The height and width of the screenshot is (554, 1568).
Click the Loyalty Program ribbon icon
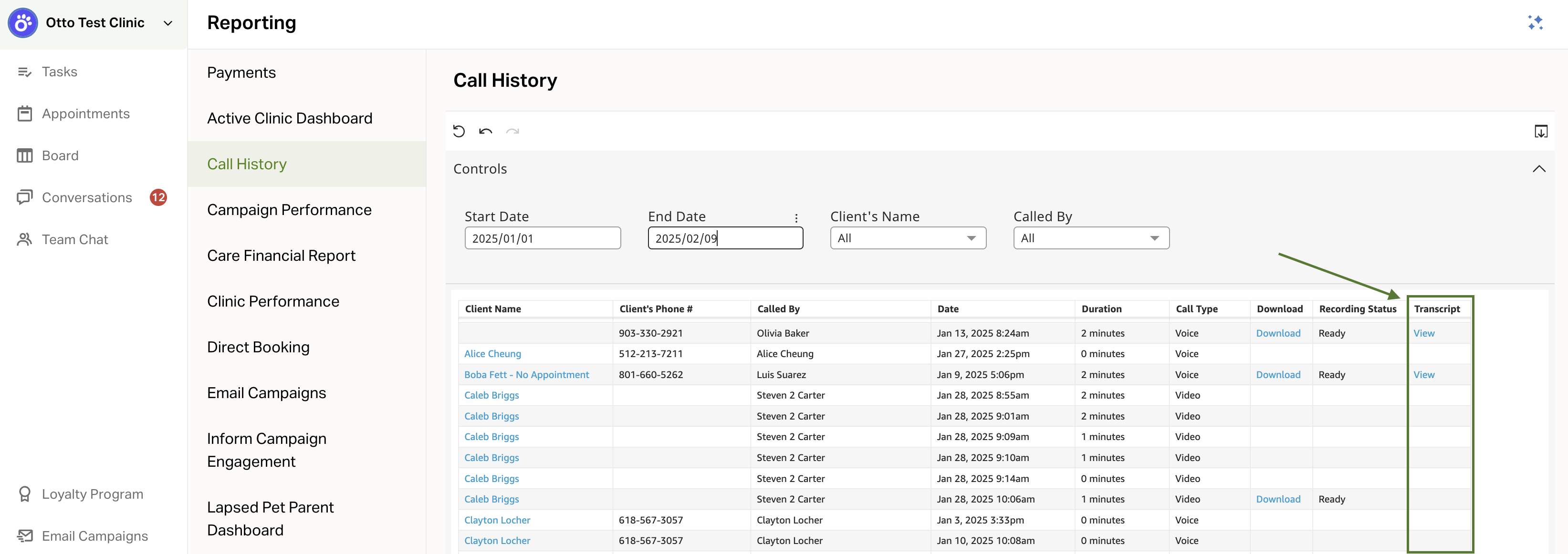coord(24,494)
